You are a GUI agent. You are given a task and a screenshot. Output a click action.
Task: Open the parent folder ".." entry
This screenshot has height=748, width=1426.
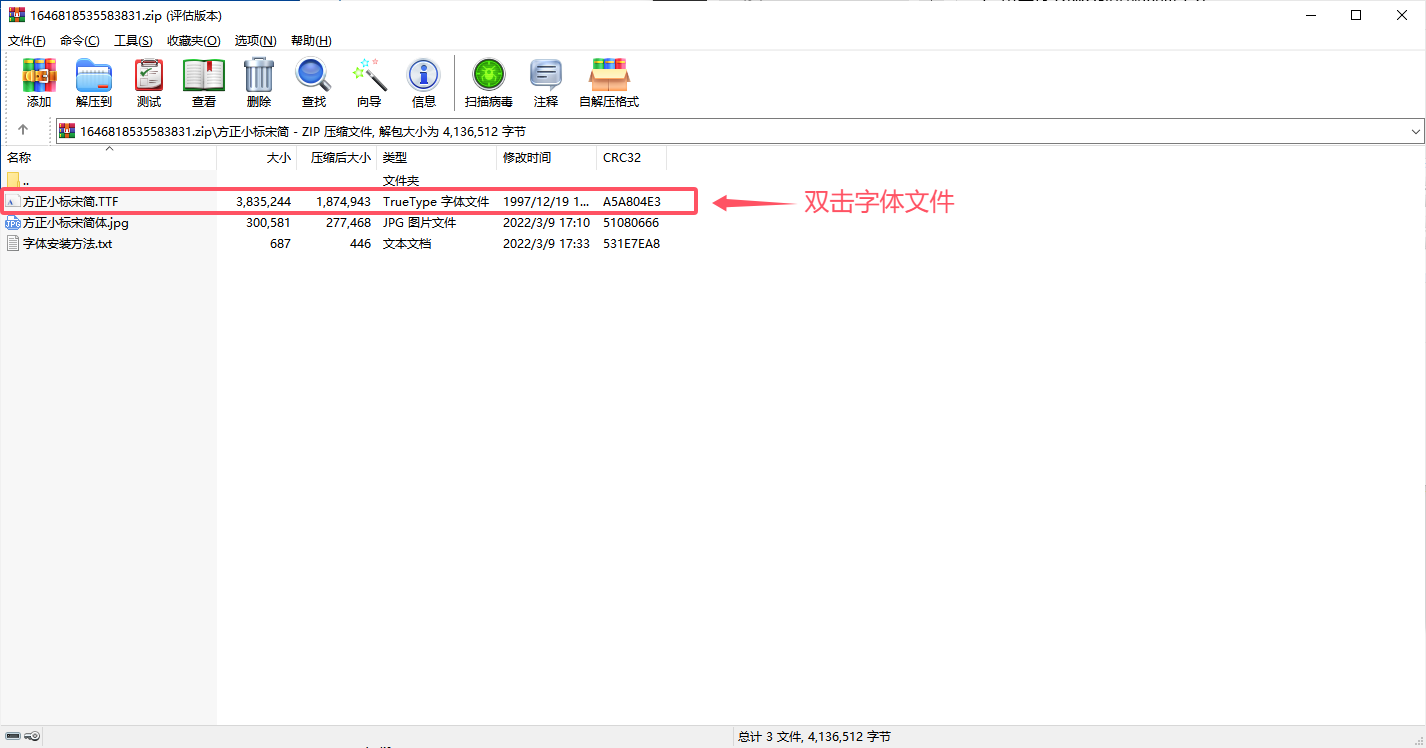point(25,181)
